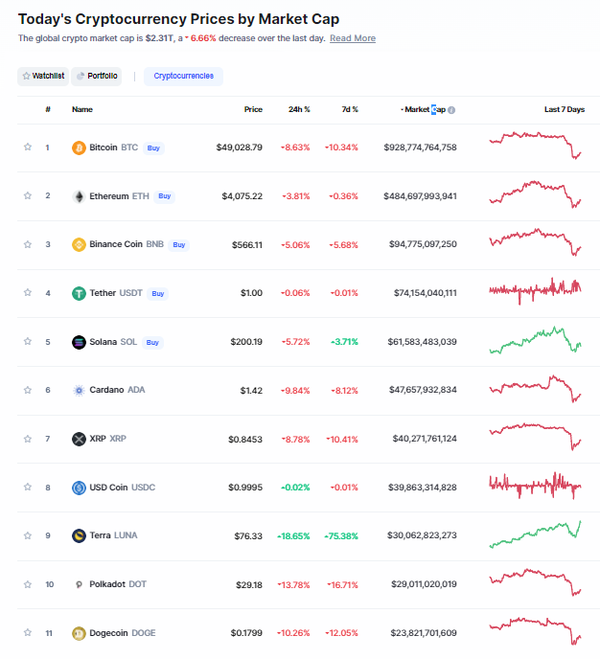Click the Binance Coin logo icon
The image size is (600, 659).
[79, 245]
